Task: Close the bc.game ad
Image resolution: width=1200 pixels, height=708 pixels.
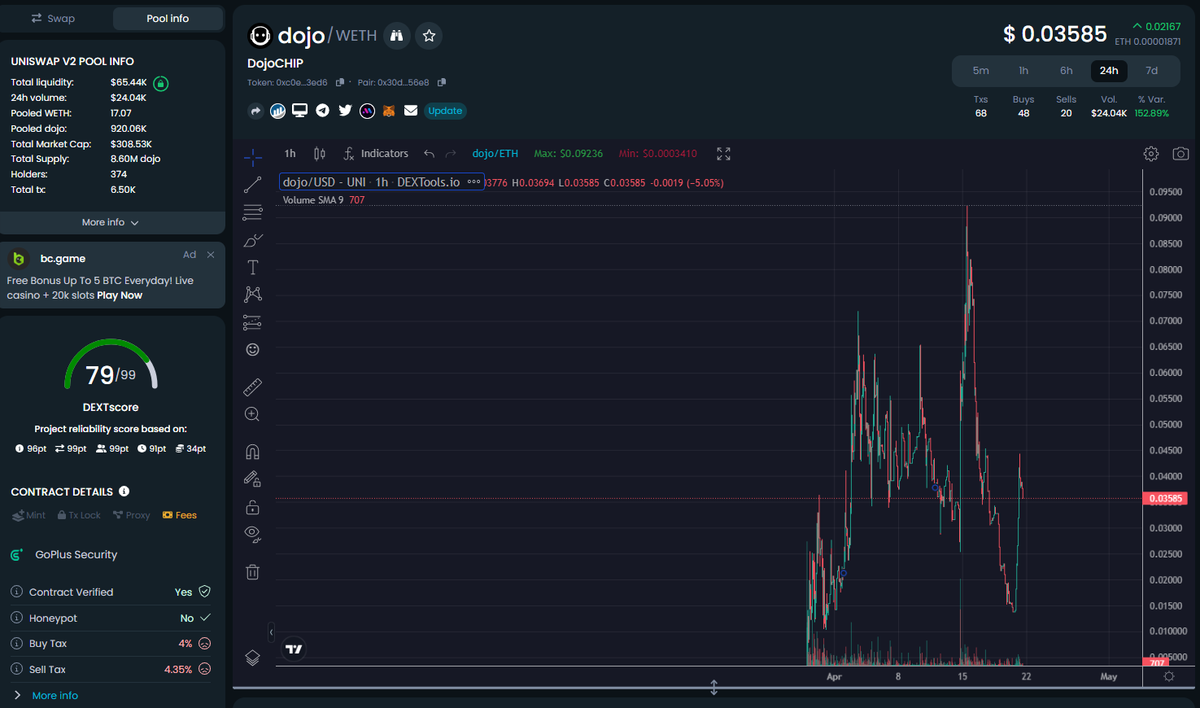Action: pos(210,255)
